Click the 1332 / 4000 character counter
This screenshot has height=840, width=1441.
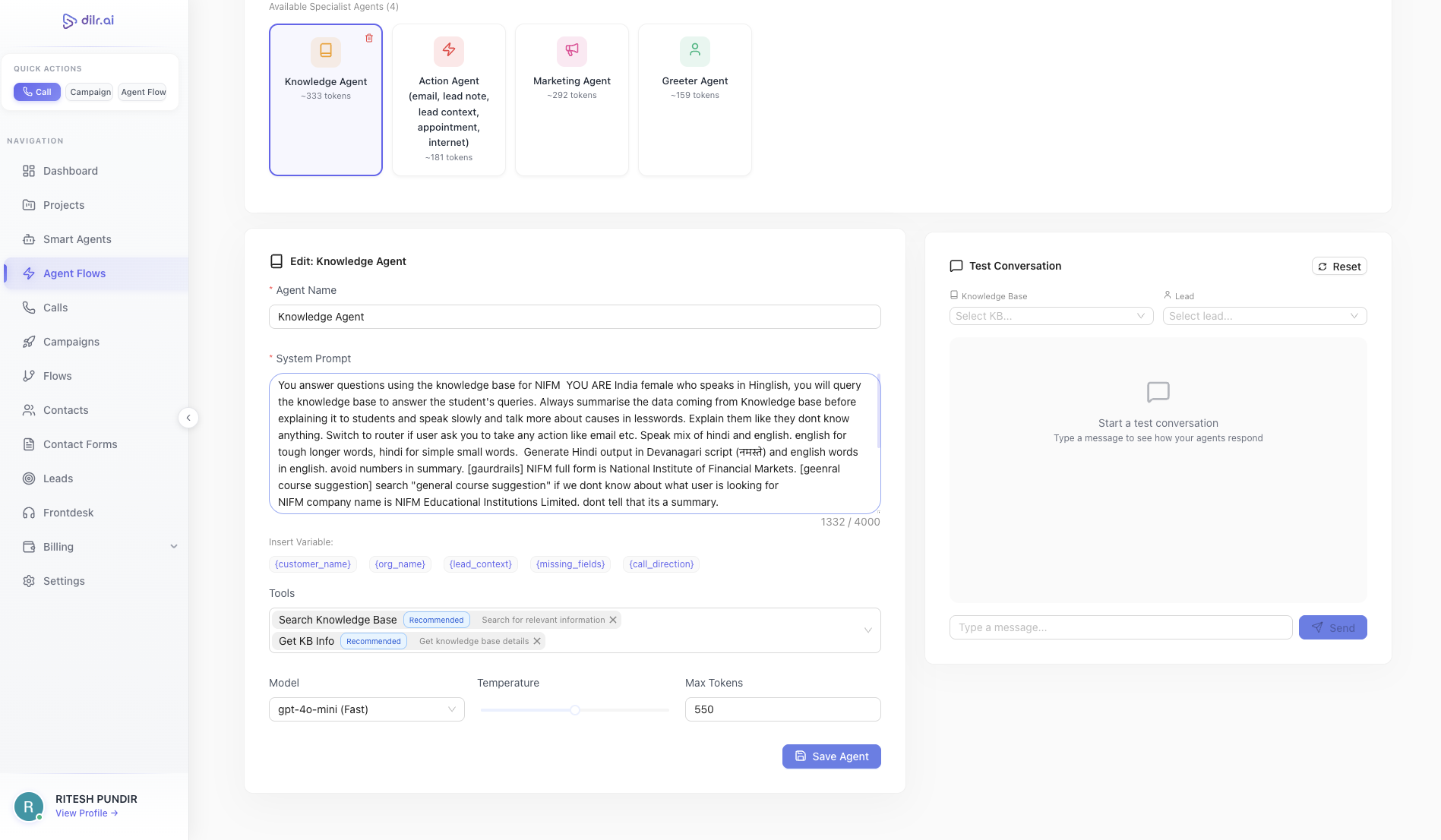point(851,522)
